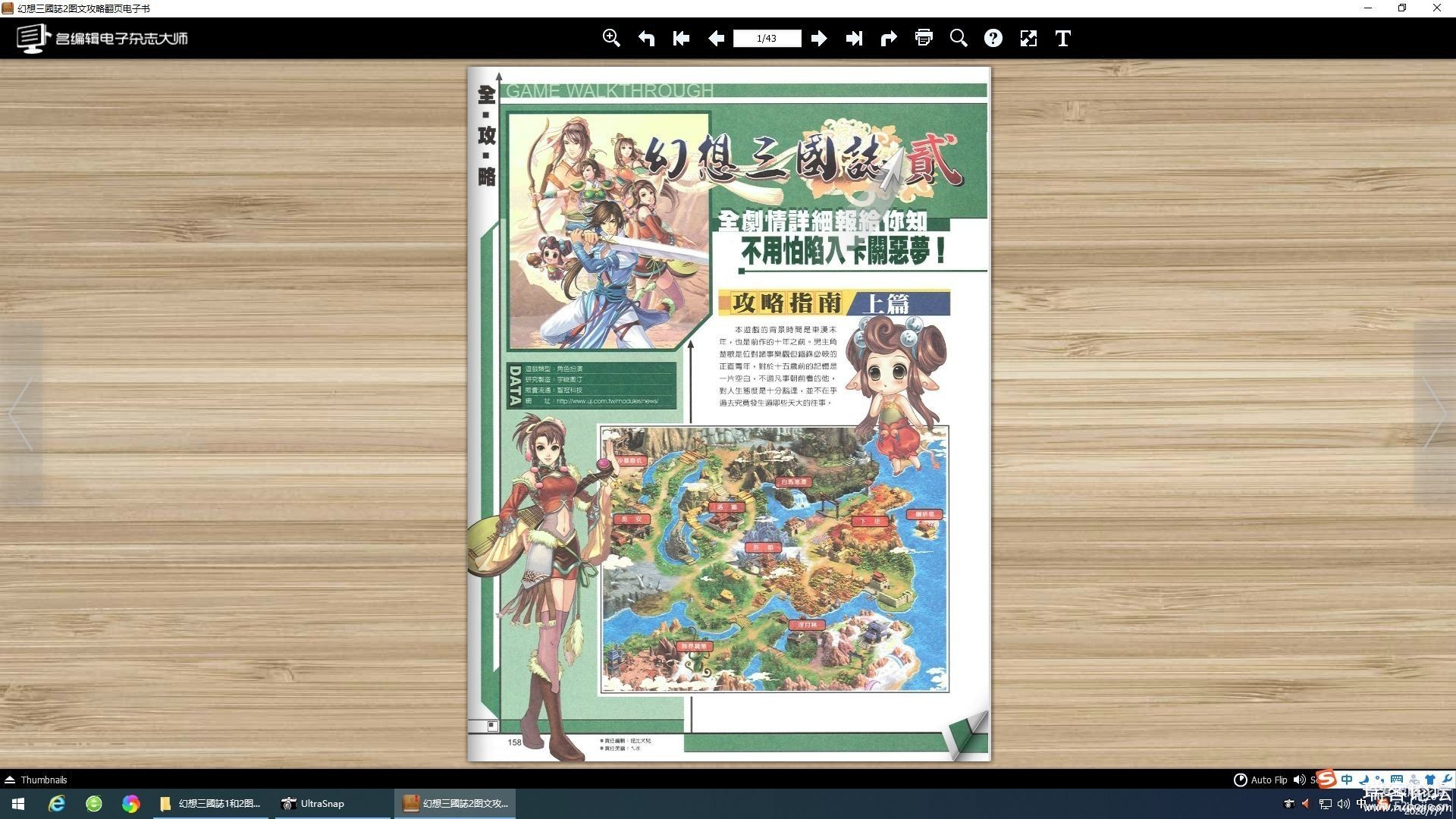Expand the Thumbnails panel

pyautogui.click(x=36, y=780)
